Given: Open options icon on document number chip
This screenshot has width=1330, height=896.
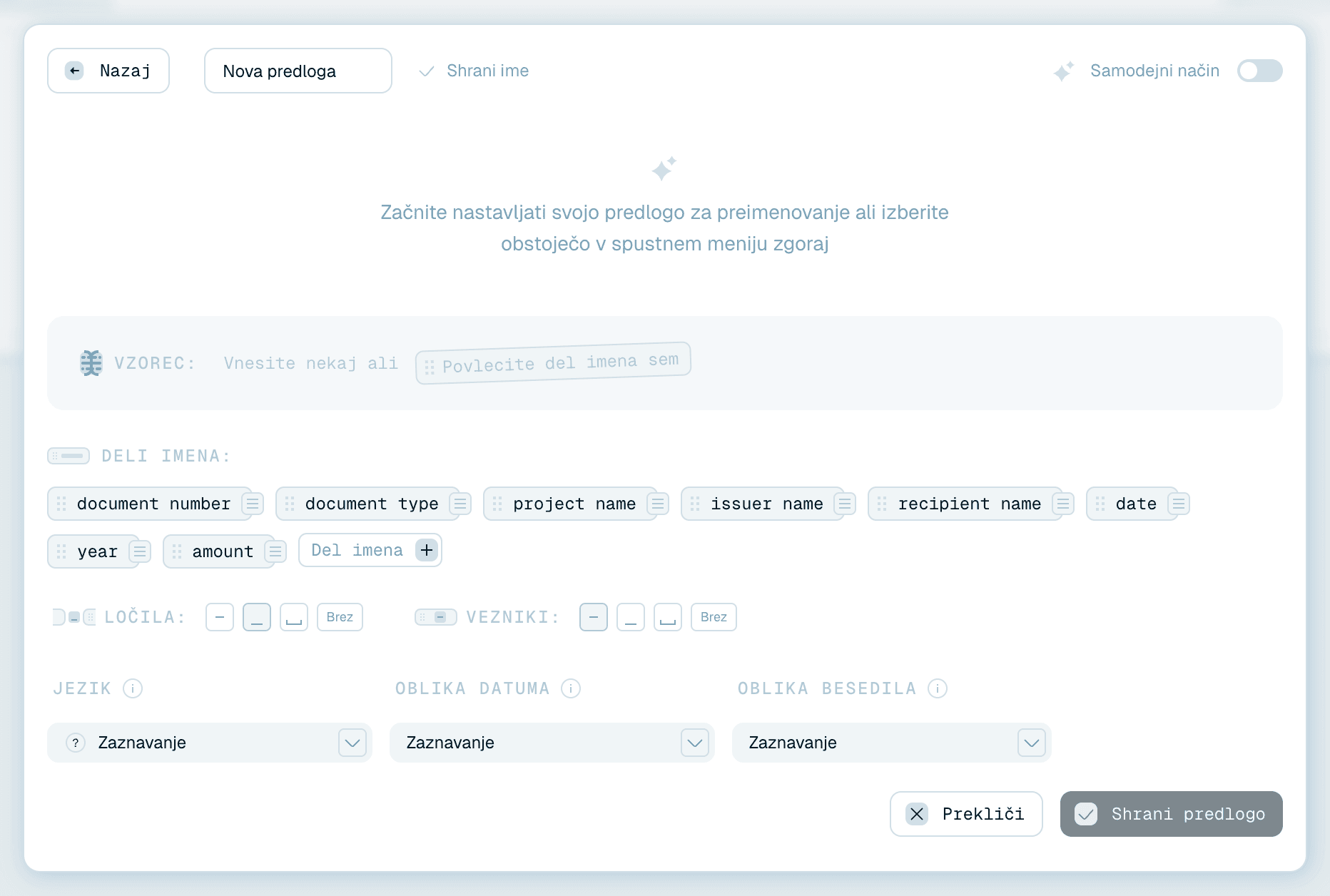Looking at the screenshot, I should pos(252,504).
